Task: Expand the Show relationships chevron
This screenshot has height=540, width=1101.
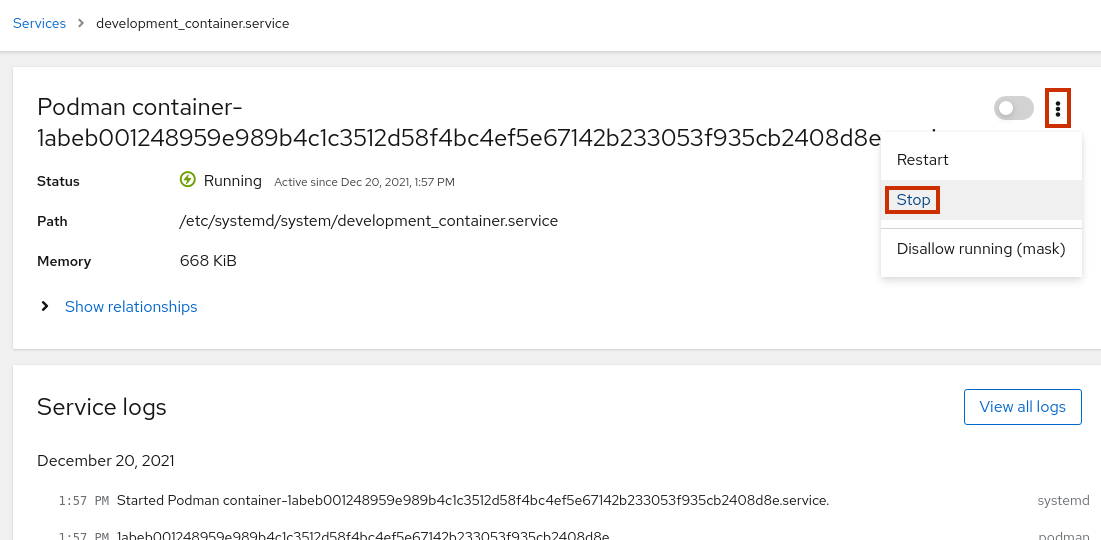Action: coord(45,307)
